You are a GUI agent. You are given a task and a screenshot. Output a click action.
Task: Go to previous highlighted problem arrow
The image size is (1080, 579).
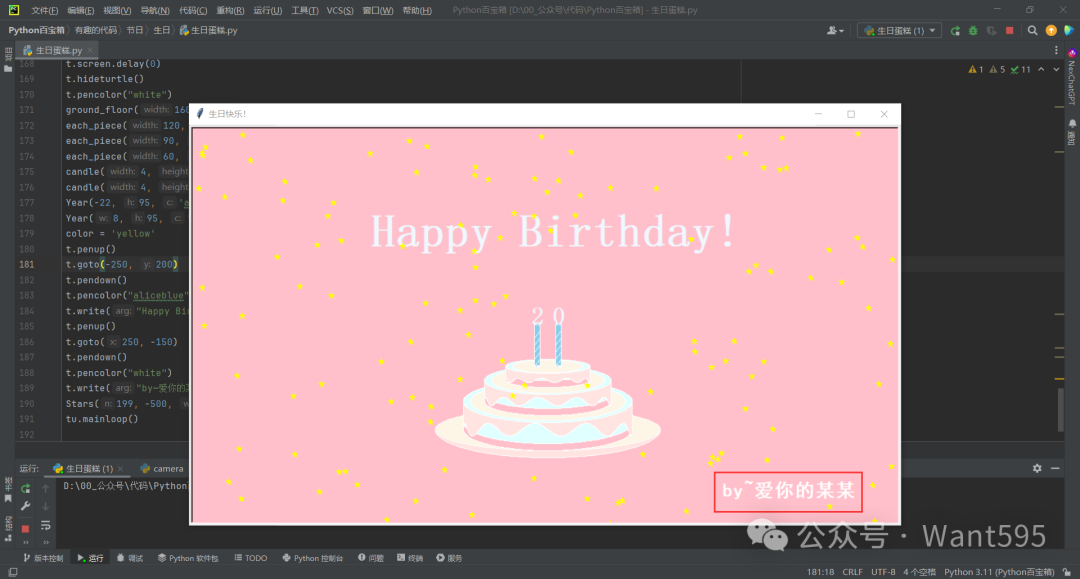[1041, 70]
